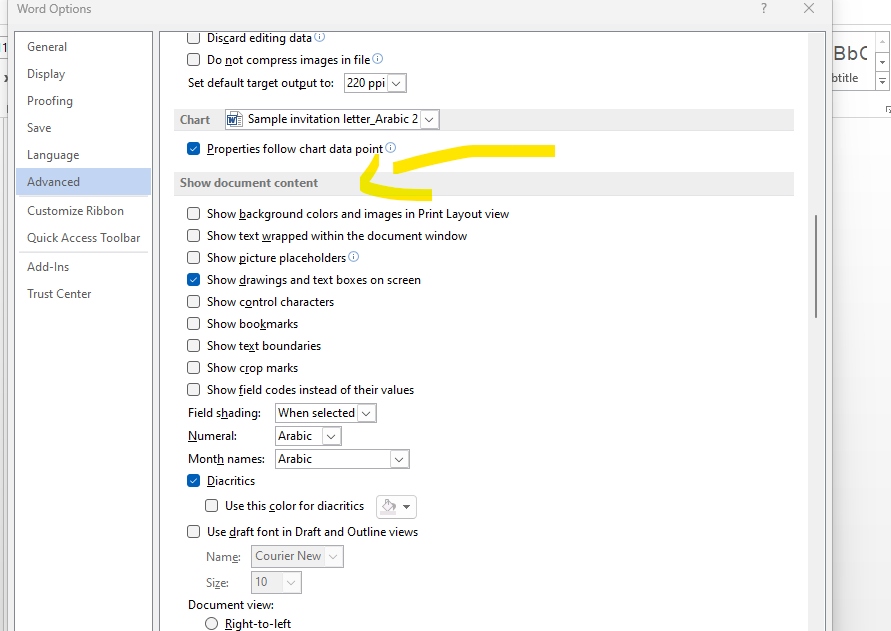This screenshot has height=631, width=891.
Task: Uncheck Show drawings and text boxes on screen
Action: pyautogui.click(x=194, y=280)
